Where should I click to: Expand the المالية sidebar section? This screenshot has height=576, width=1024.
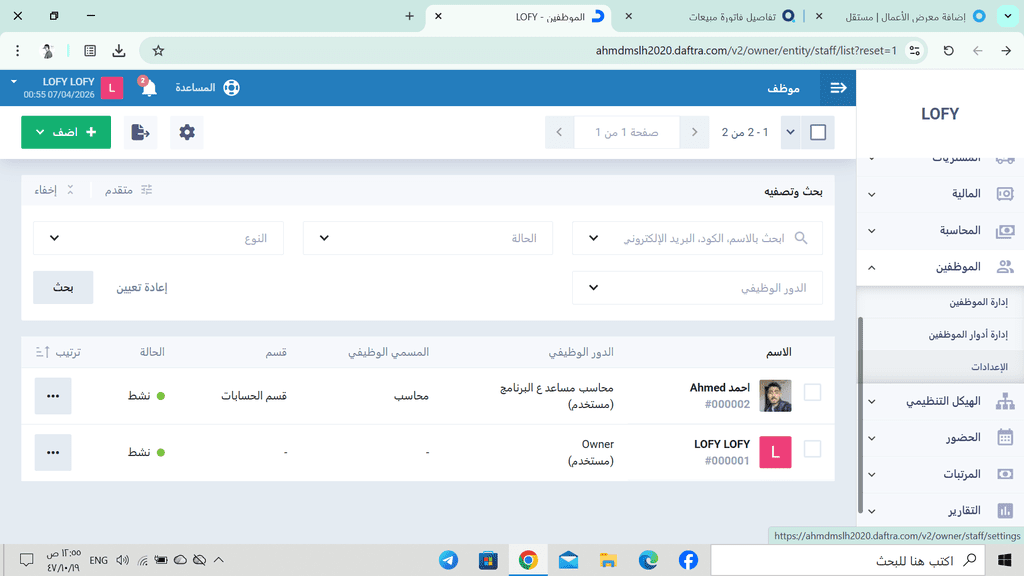tap(872, 194)
